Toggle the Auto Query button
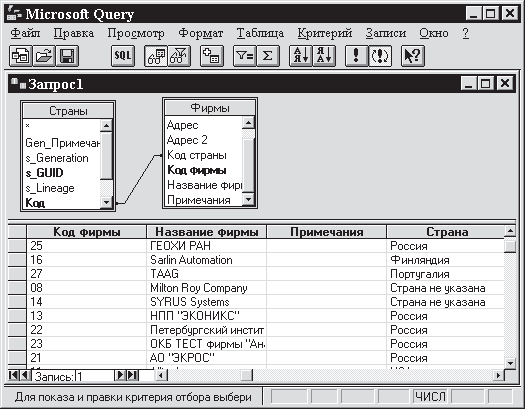The width and height of the screenshot is (525, 409). click(x=380, y=56)
